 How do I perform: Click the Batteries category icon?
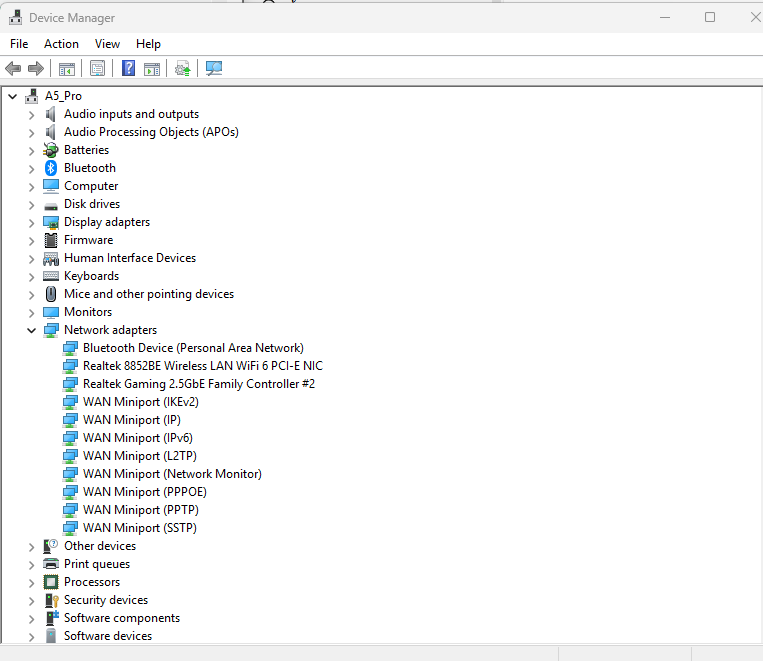pos(51,150)
